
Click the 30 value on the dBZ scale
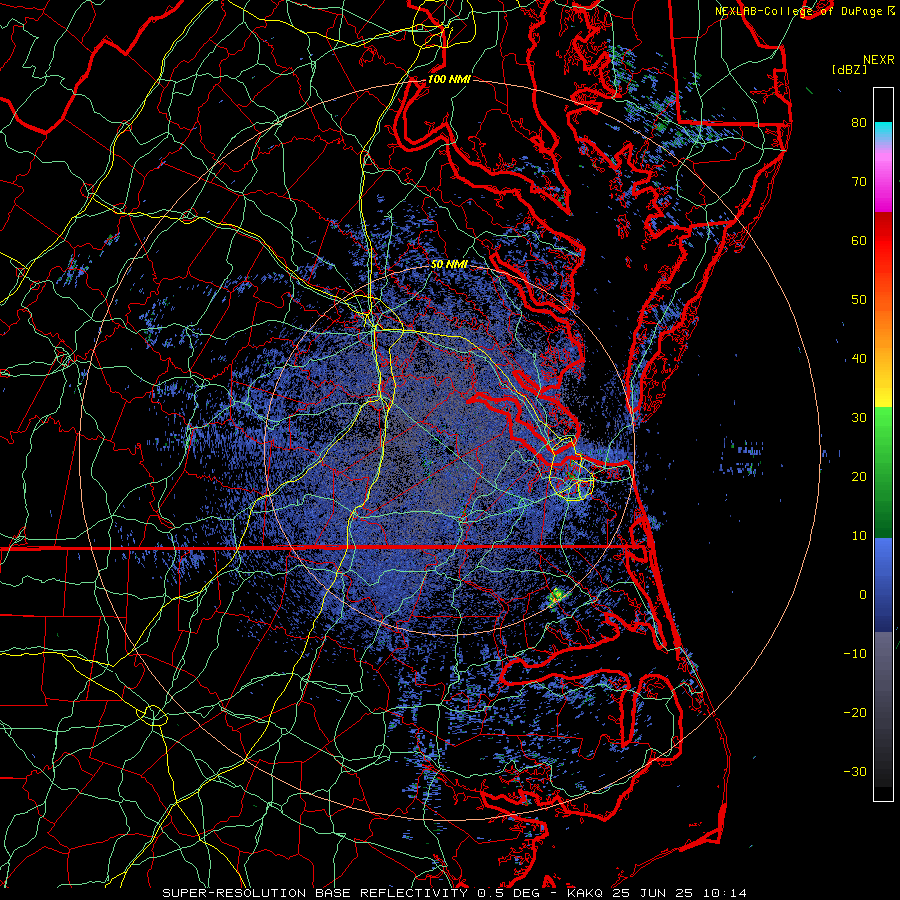(859, 418)
